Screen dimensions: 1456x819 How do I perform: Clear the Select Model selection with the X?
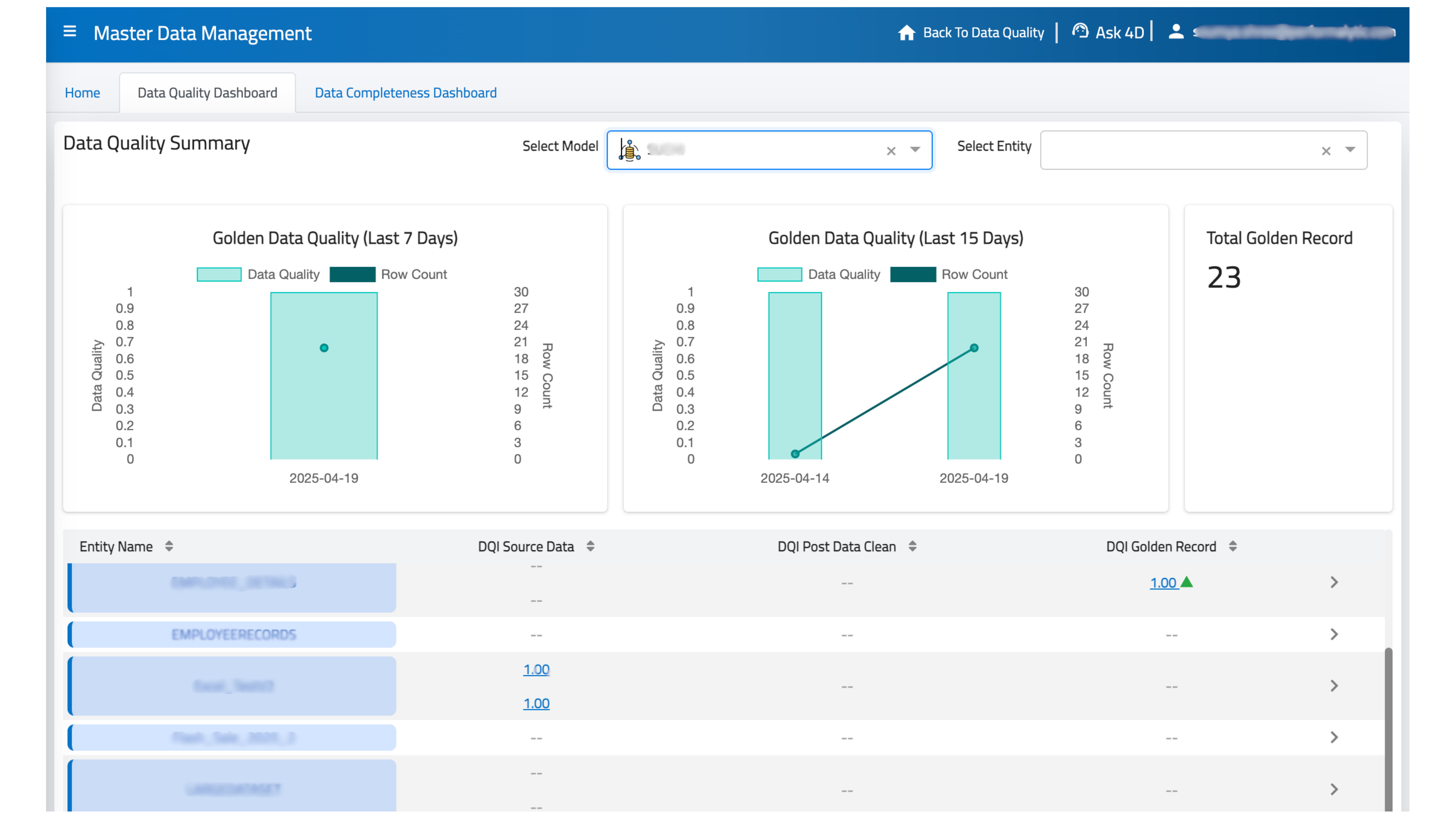(x=891, y=151)
